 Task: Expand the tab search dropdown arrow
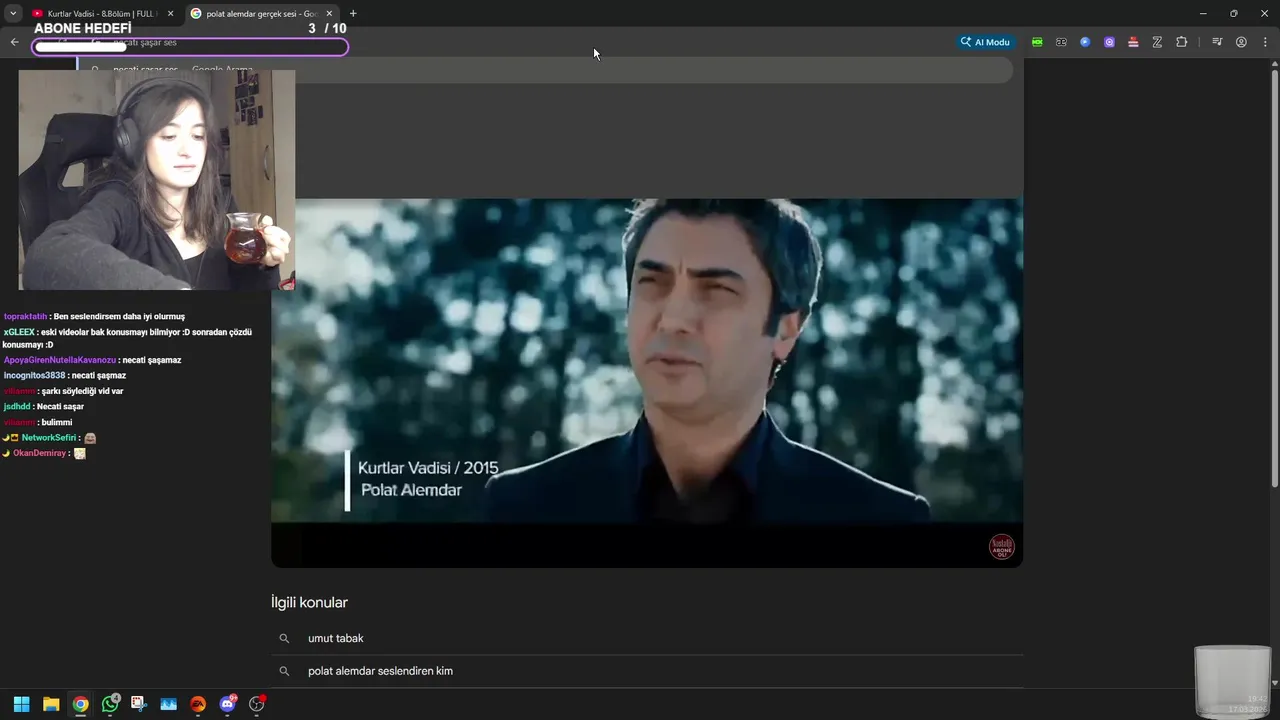[x=13, y=13]
